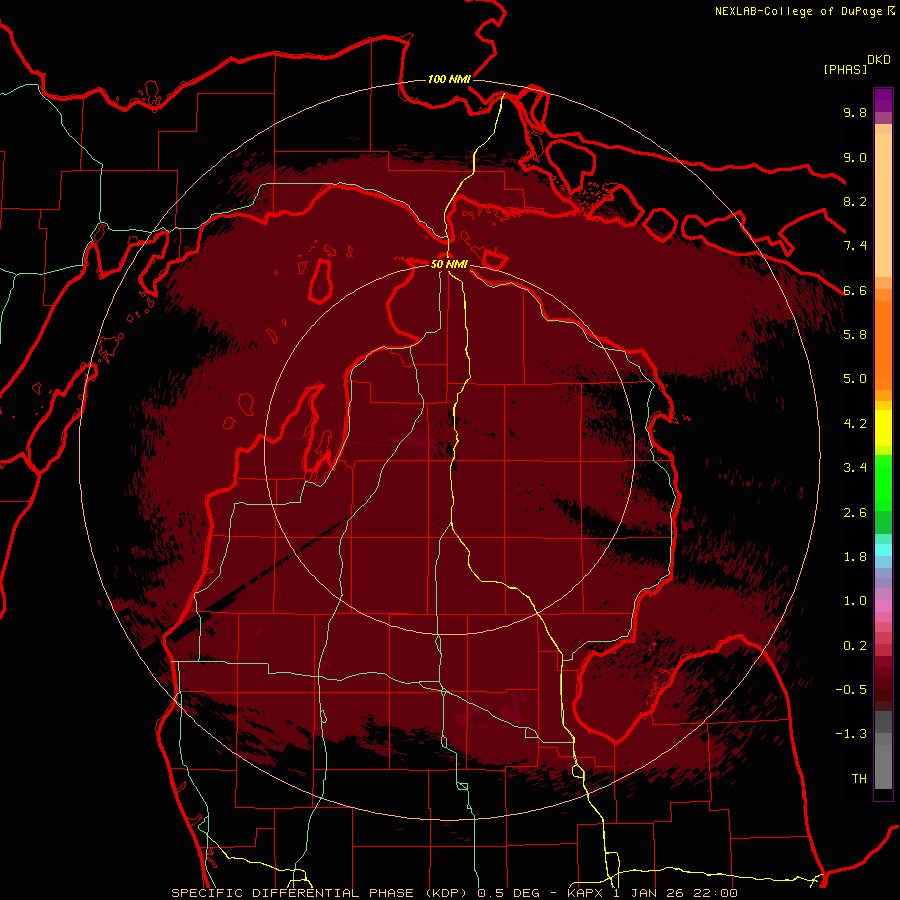Pick the cyan color bar segment
900x900 pixels.
[883, 550]
